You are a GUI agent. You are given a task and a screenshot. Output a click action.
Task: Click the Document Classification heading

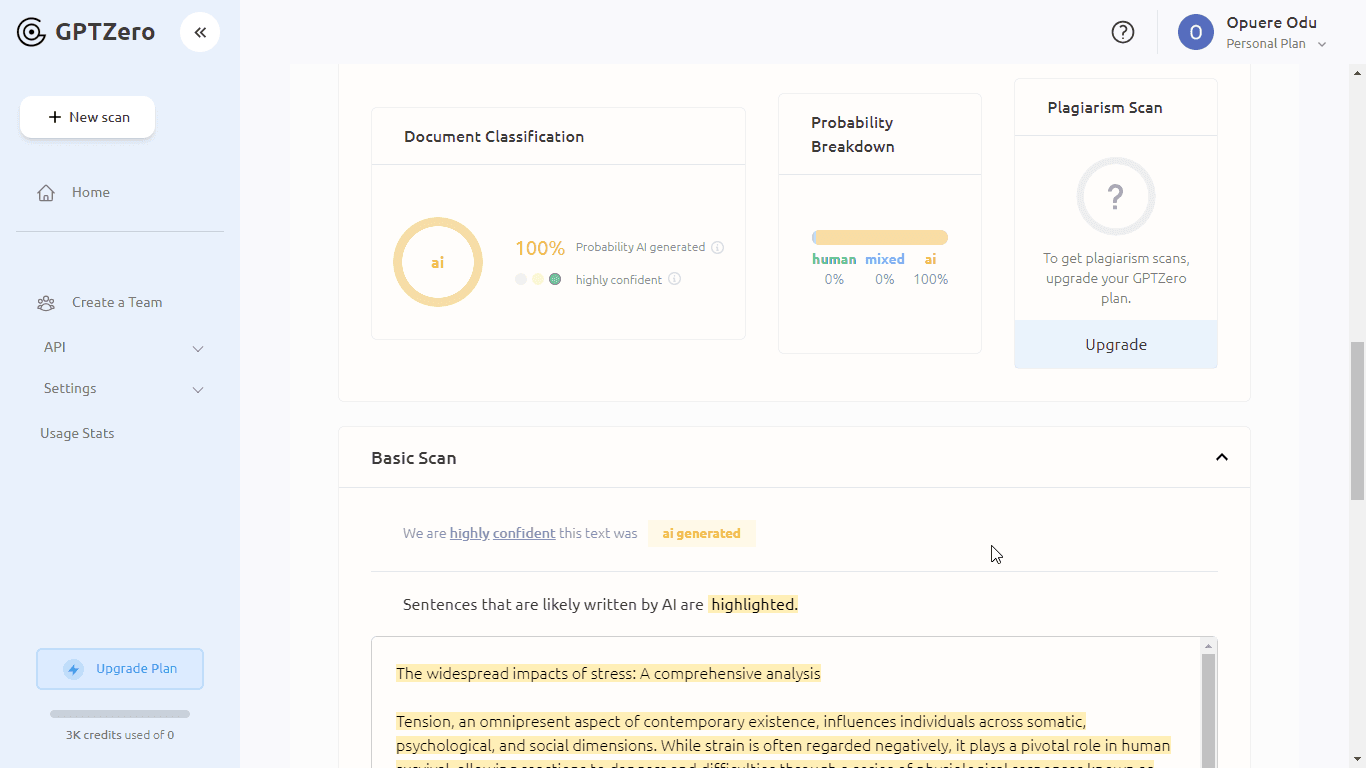[x=494, y=137]
